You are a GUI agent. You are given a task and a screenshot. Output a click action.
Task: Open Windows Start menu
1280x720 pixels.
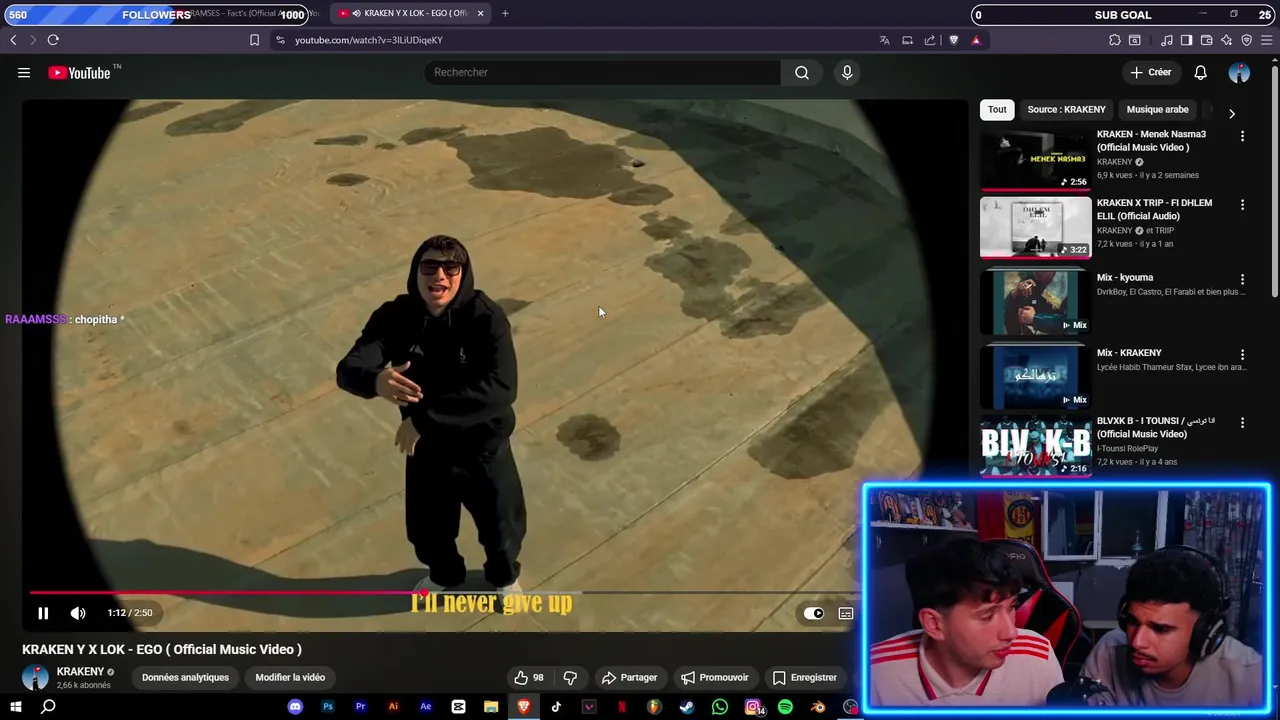tap(16, 707)
